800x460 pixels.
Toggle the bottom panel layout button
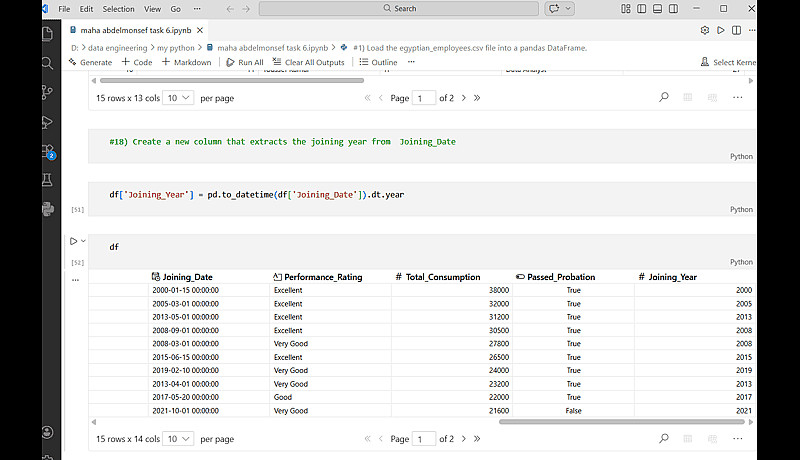click(x=655, y=8)
